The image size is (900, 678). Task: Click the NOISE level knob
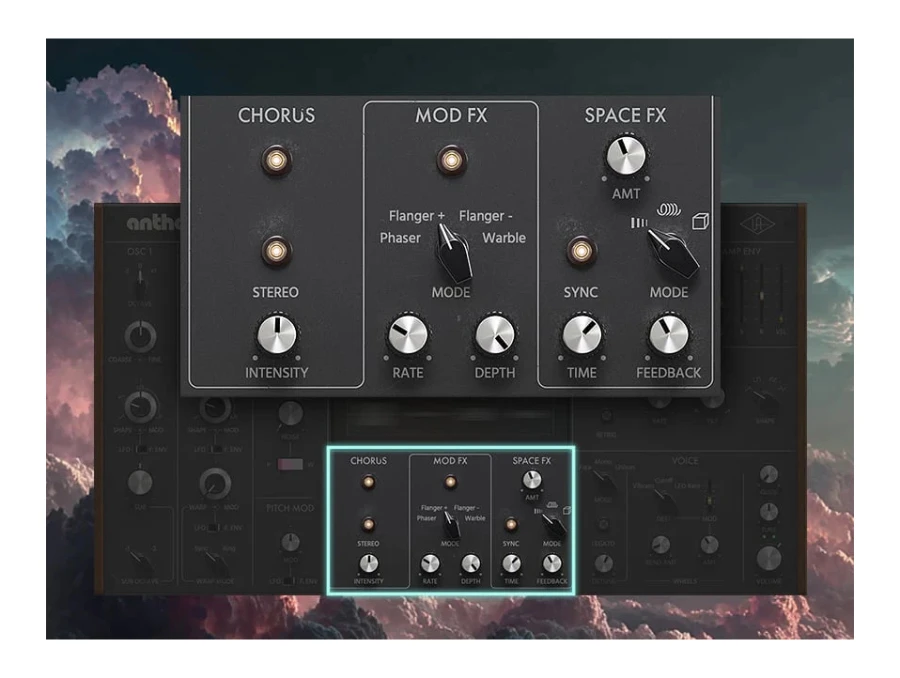click(x=290, y=413)
